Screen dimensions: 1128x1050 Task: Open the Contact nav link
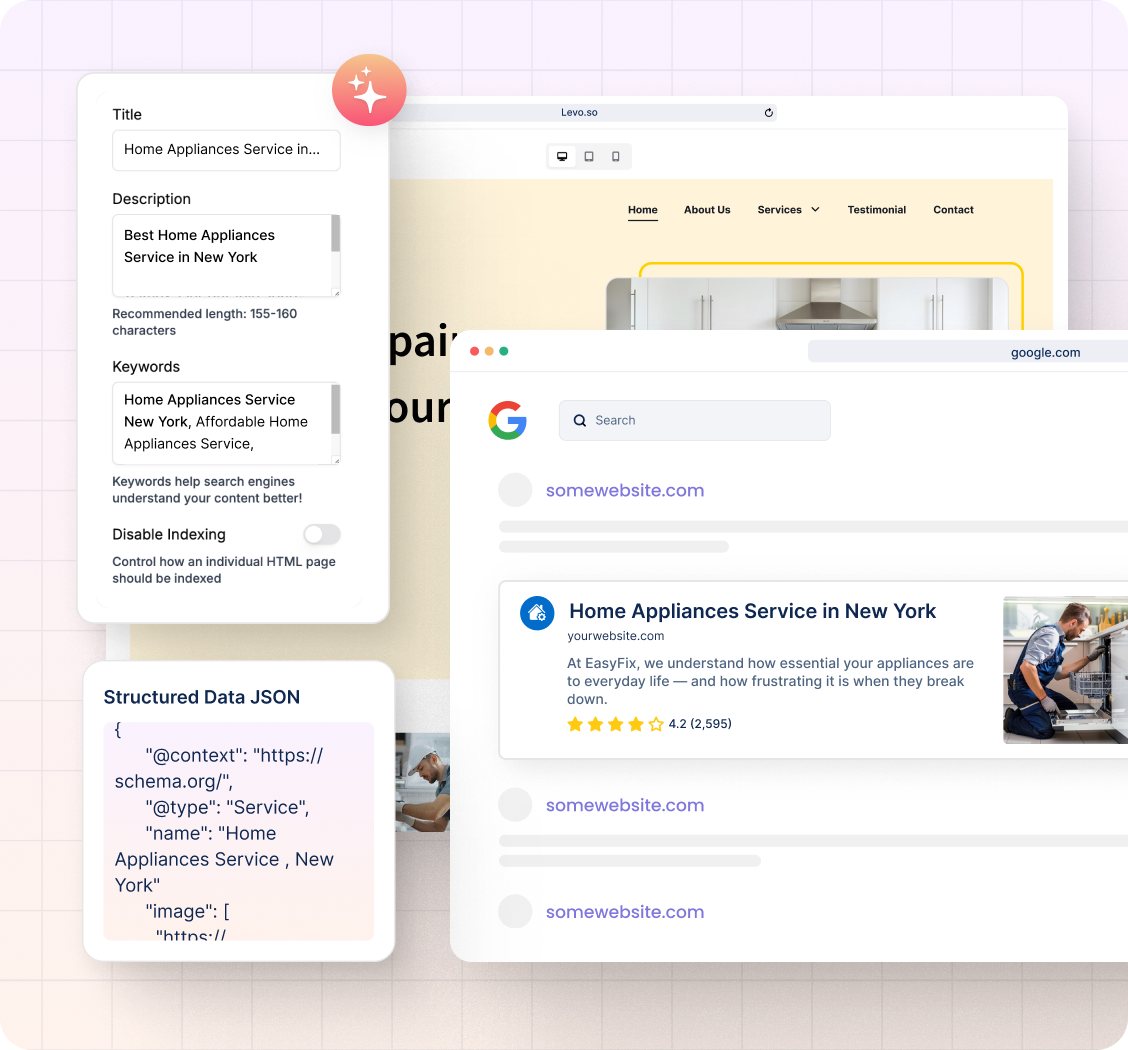coord(953,210)
